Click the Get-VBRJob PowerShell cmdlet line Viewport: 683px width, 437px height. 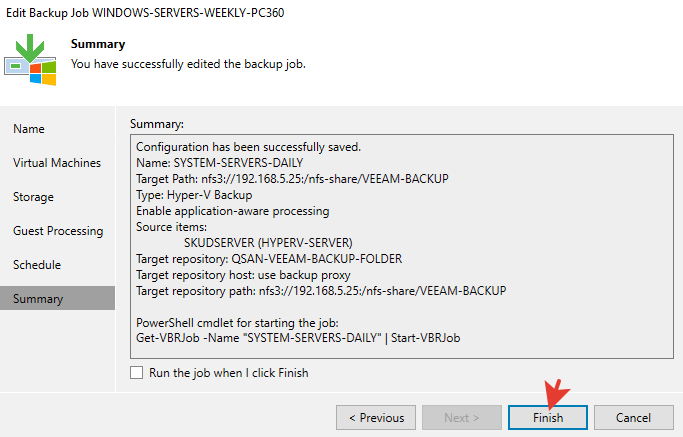[x=297, y=338]
